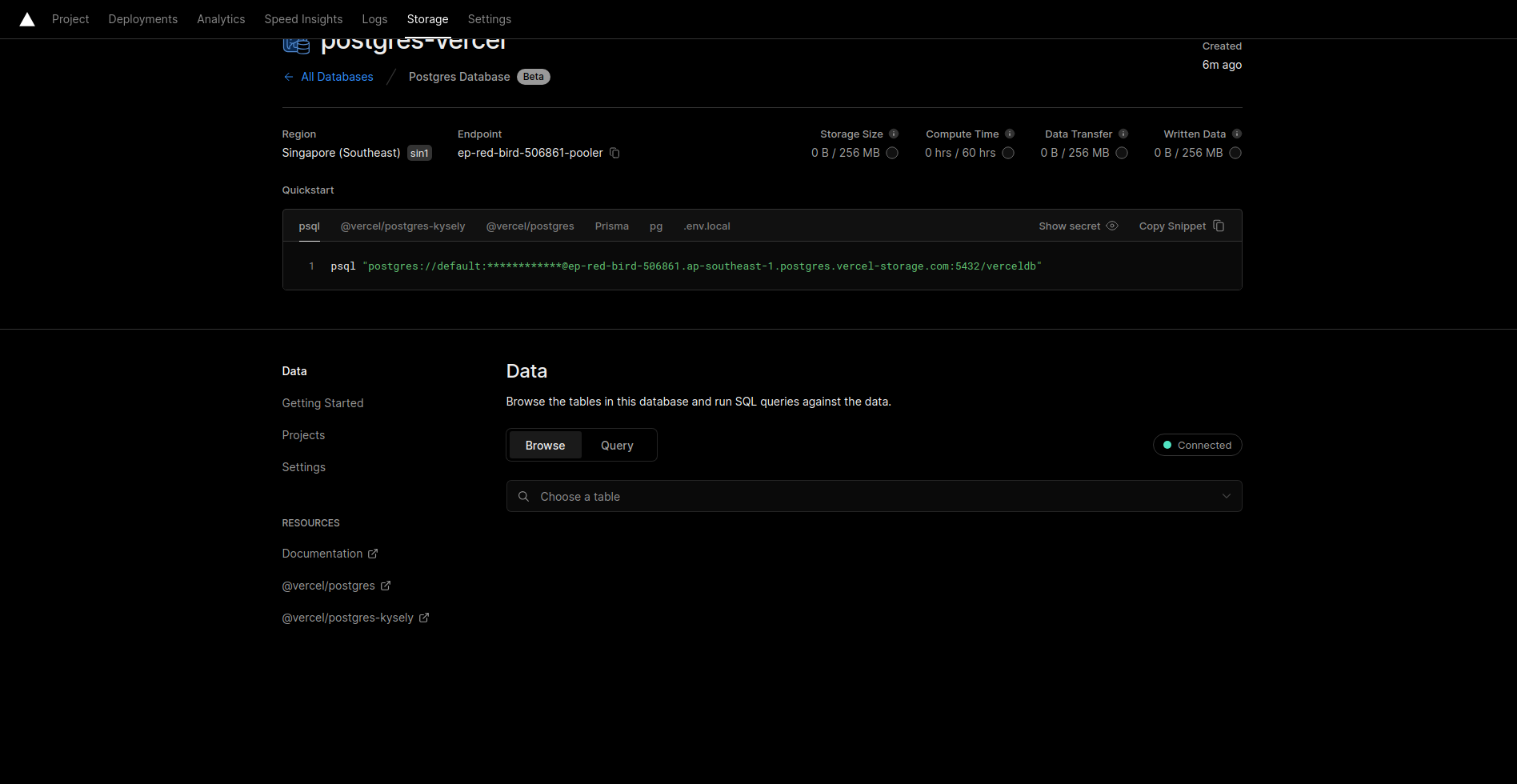Image resolution: width=1517 pixels, height=784 pixels.
Task: Open Storage Size info tooltip icon
Action: 894,134
